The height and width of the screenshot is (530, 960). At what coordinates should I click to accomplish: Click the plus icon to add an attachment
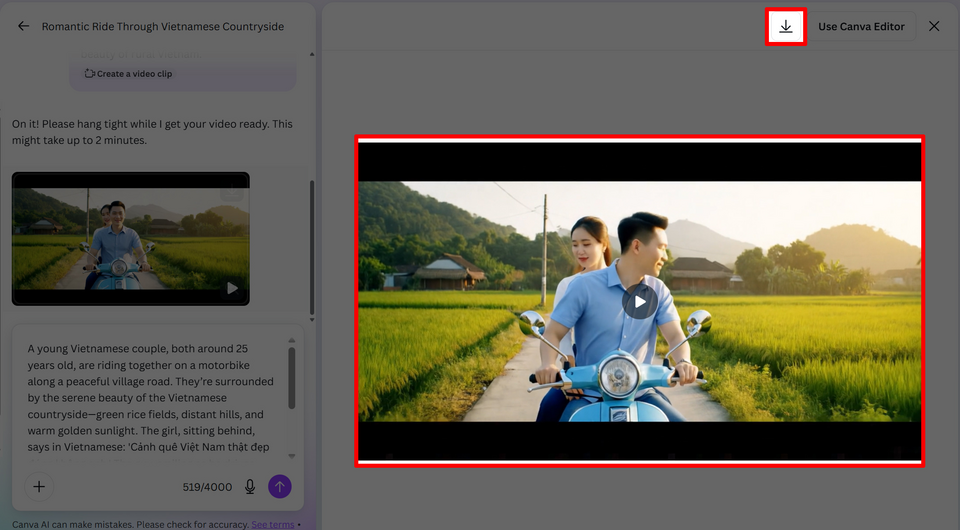coord(39,487)
